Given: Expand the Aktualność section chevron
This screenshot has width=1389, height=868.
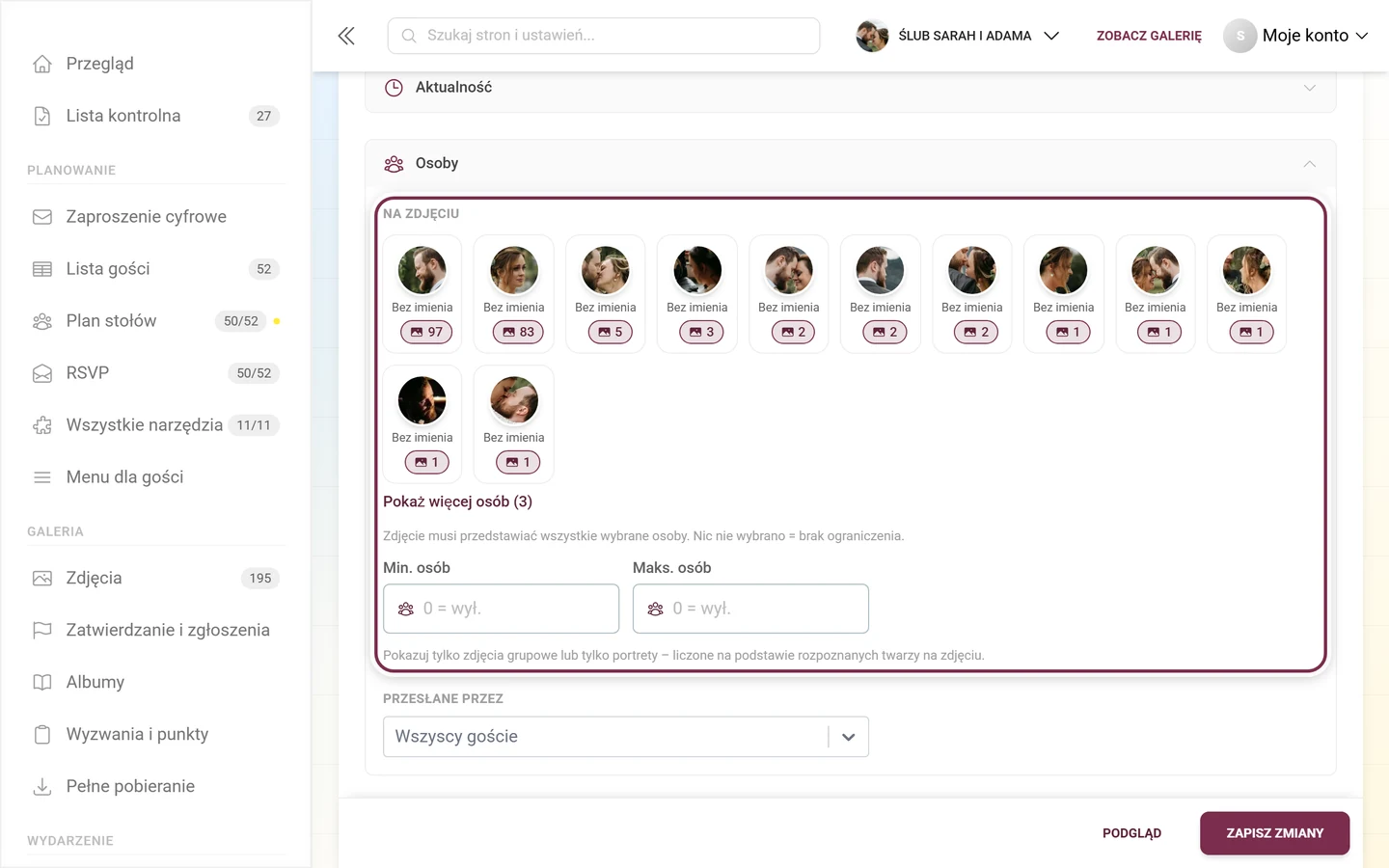Looking at the screenshot, I should pyautogui.click(x=1310, y=88).
